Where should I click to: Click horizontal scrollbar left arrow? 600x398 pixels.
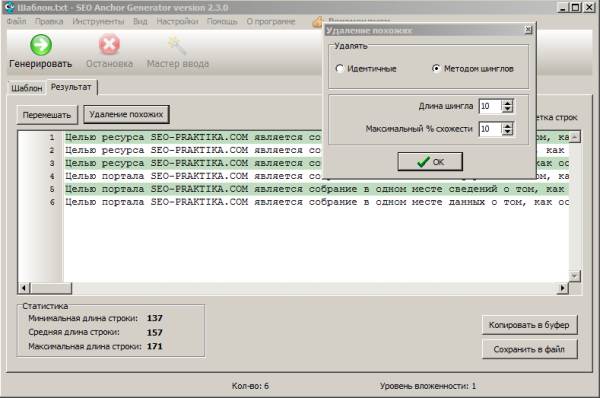24,288
